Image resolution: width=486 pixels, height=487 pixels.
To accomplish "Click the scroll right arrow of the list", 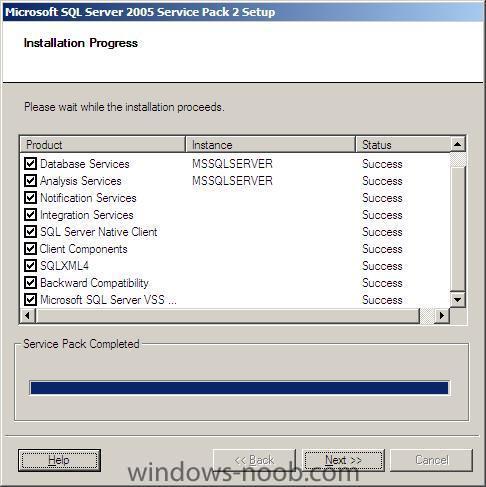I will [x=442, y=315].
